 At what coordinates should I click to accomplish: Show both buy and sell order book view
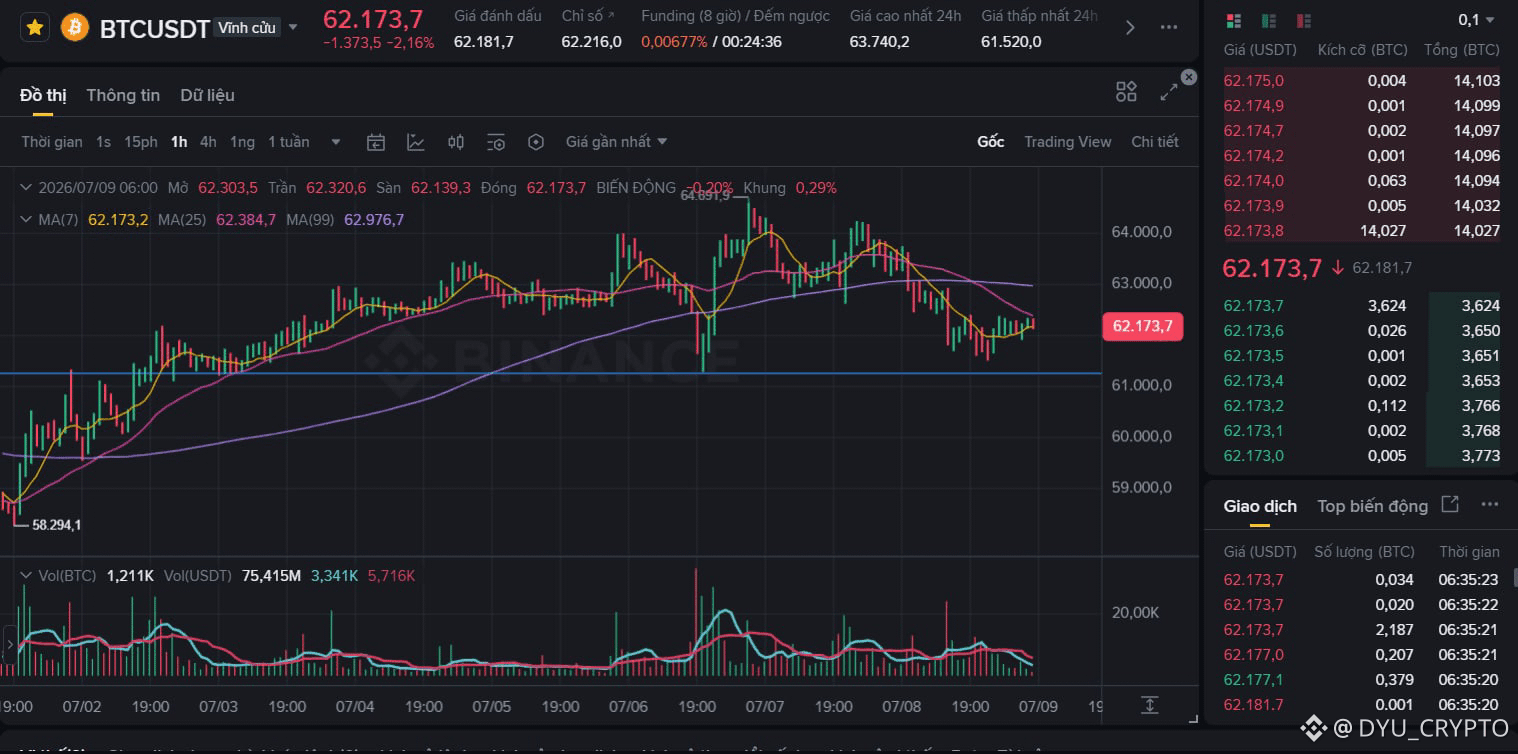point(1233,20)
